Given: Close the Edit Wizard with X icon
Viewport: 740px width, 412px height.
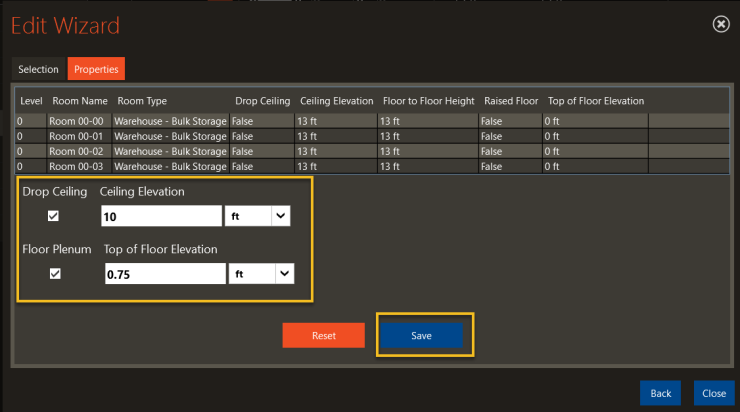Looking at the screenshot, I should pyautogui.click(x=721, y=24).
